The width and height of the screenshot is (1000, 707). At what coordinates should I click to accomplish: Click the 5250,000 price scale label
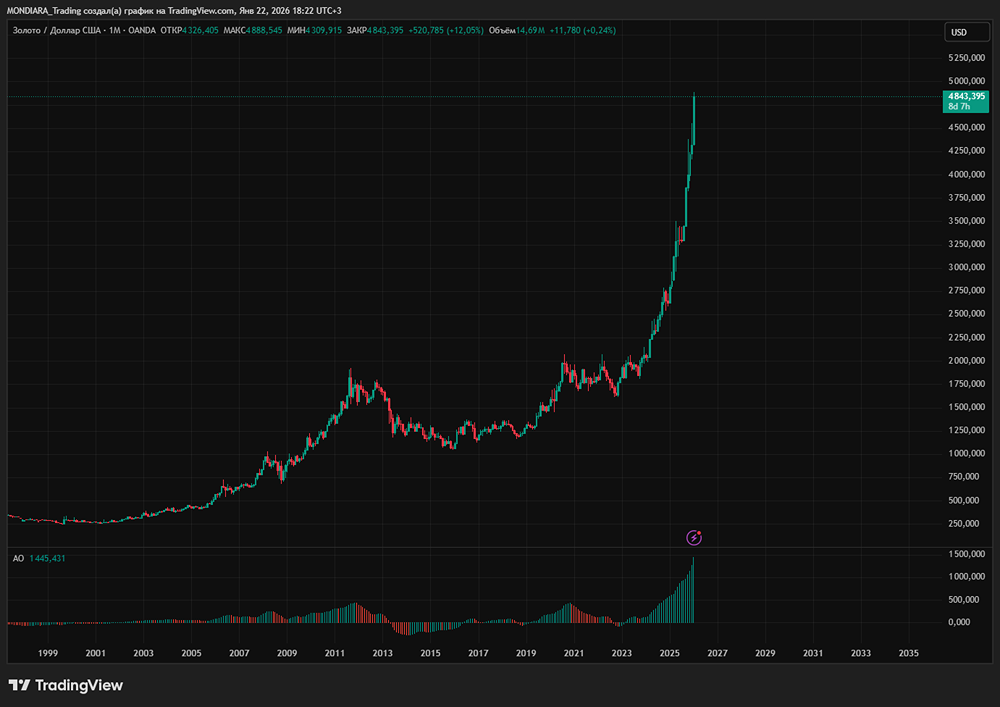[966, 57]
